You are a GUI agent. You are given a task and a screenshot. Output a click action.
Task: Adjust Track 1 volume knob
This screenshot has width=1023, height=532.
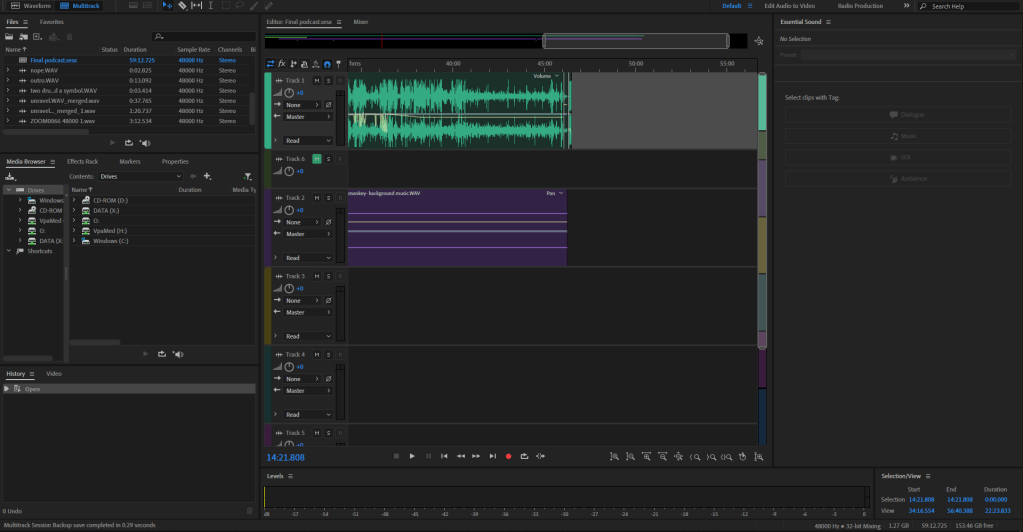[x=289, y=93]
